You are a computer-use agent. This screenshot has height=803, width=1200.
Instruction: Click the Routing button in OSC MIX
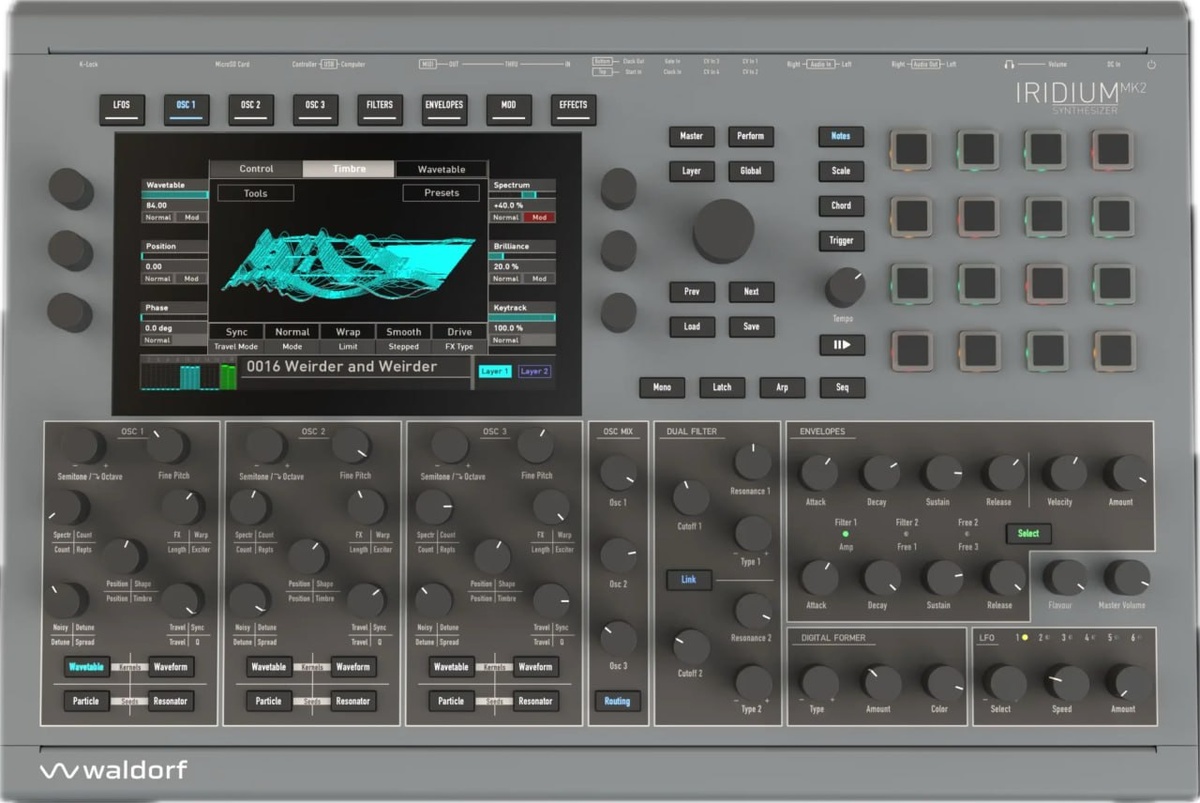(x=617, y=701)
